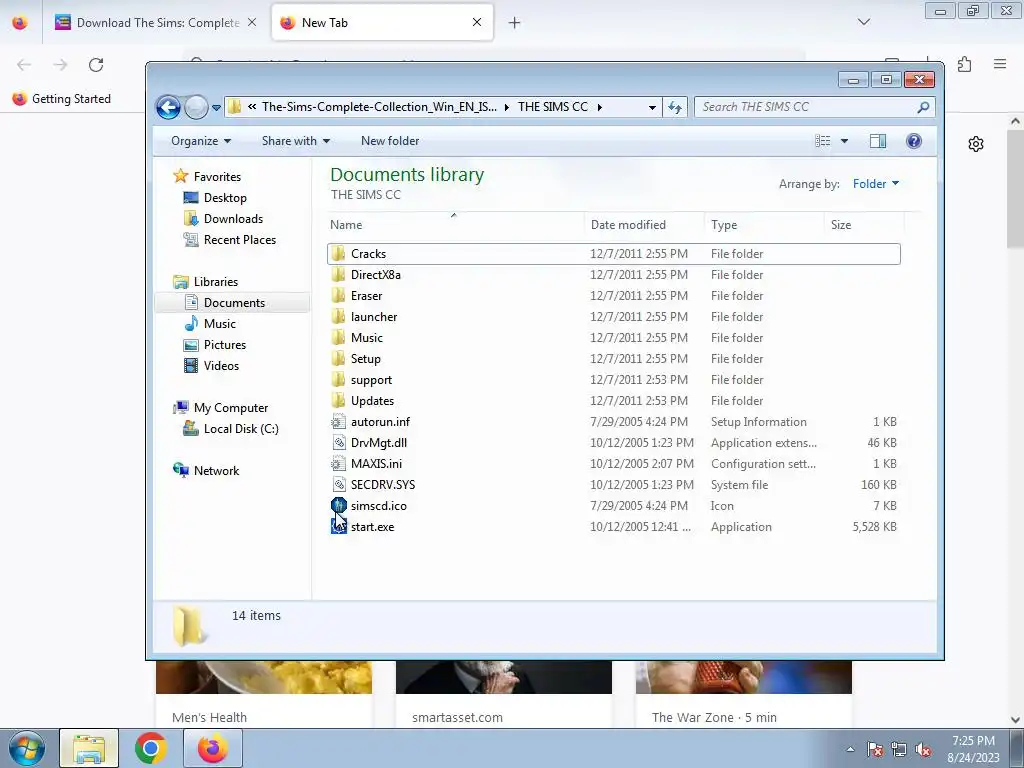The height and width of the screenshot is (768, 1024).
Task: Select the MAXIS.ini file icon
Action: [x=338, y=464]
